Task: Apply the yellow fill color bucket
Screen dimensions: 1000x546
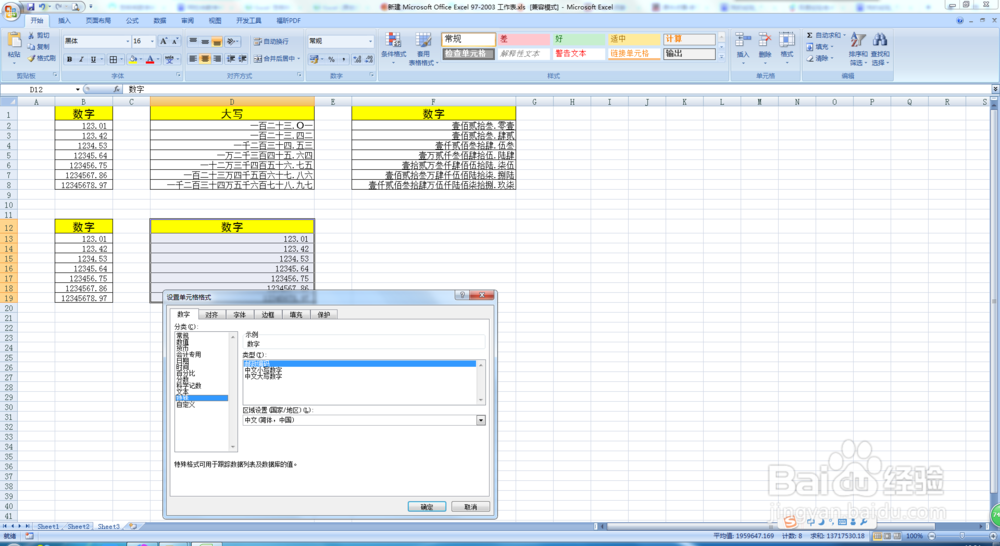Action: [133, 59]
